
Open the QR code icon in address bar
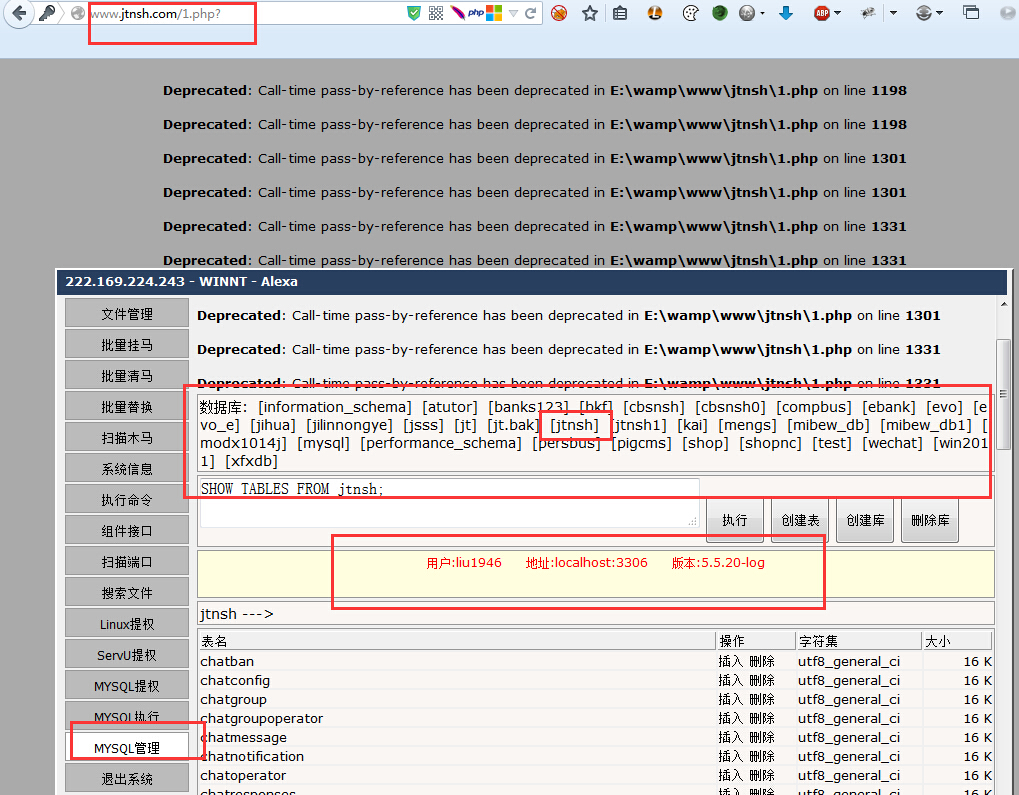coord(436,13)
